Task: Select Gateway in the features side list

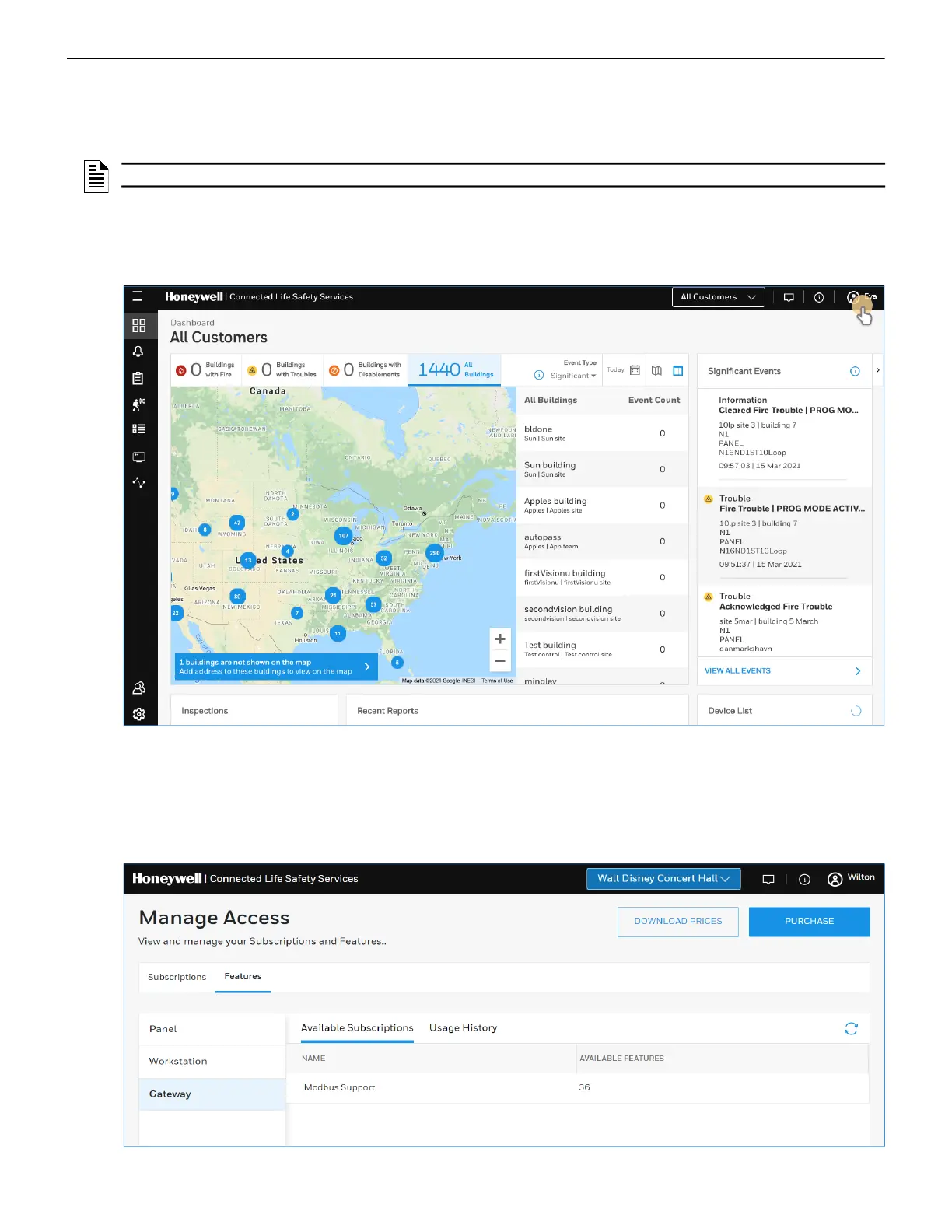Action: tap(212, 1094)
